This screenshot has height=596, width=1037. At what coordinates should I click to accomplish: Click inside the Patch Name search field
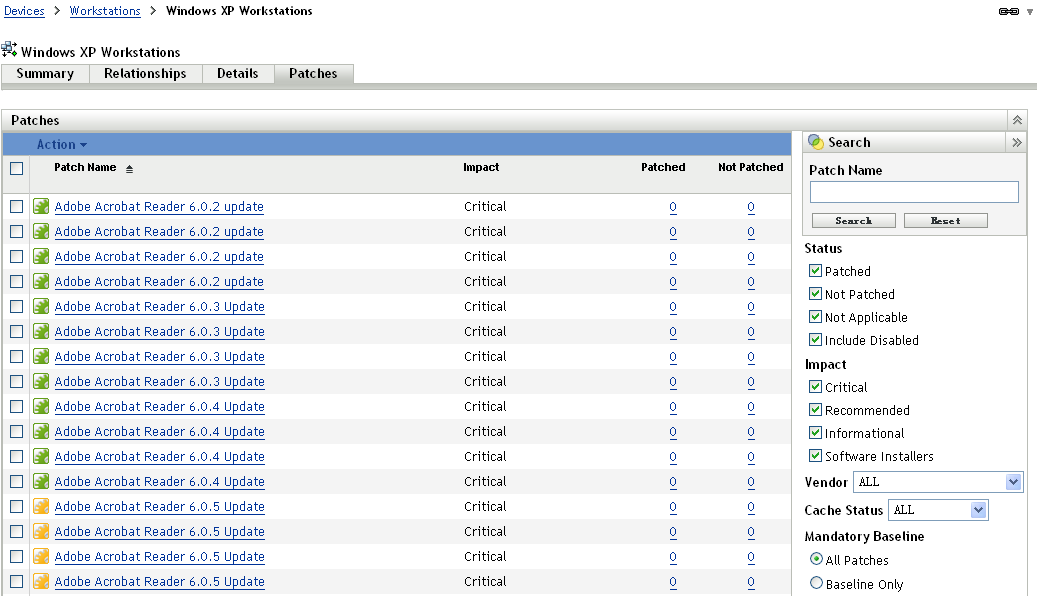(913, 191)
